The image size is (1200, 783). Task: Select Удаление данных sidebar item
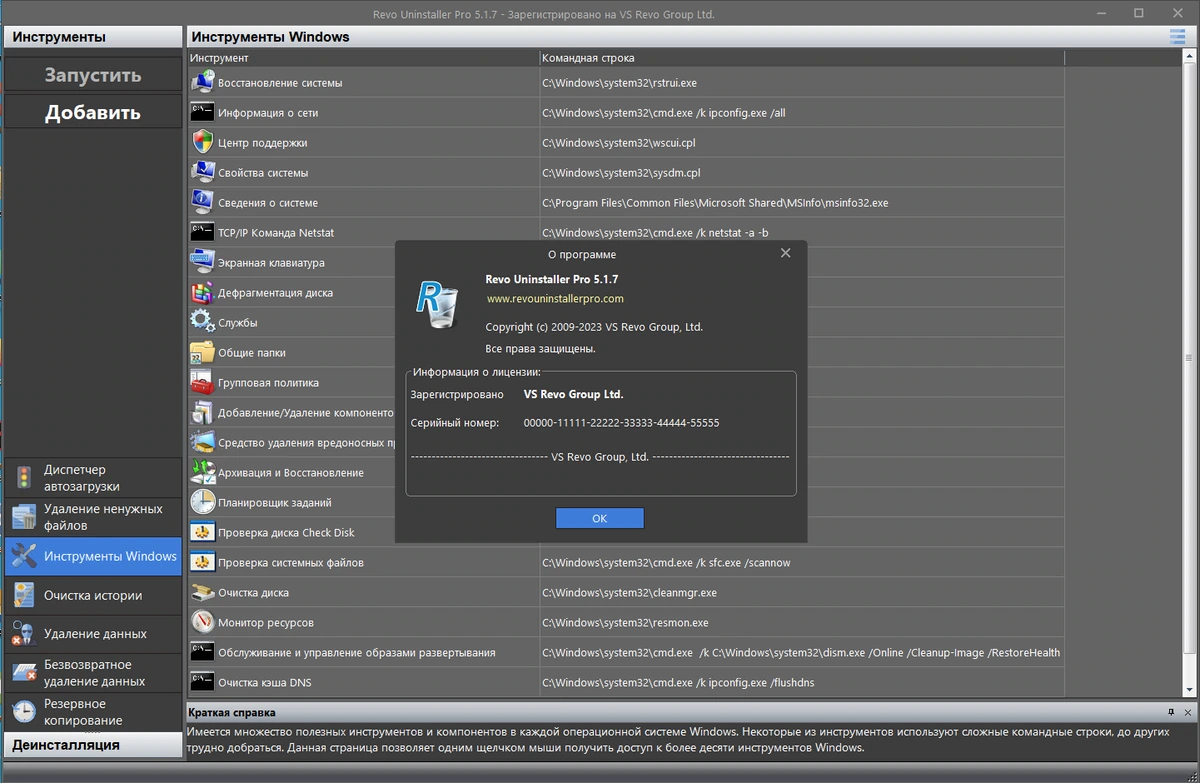(94, 634)
